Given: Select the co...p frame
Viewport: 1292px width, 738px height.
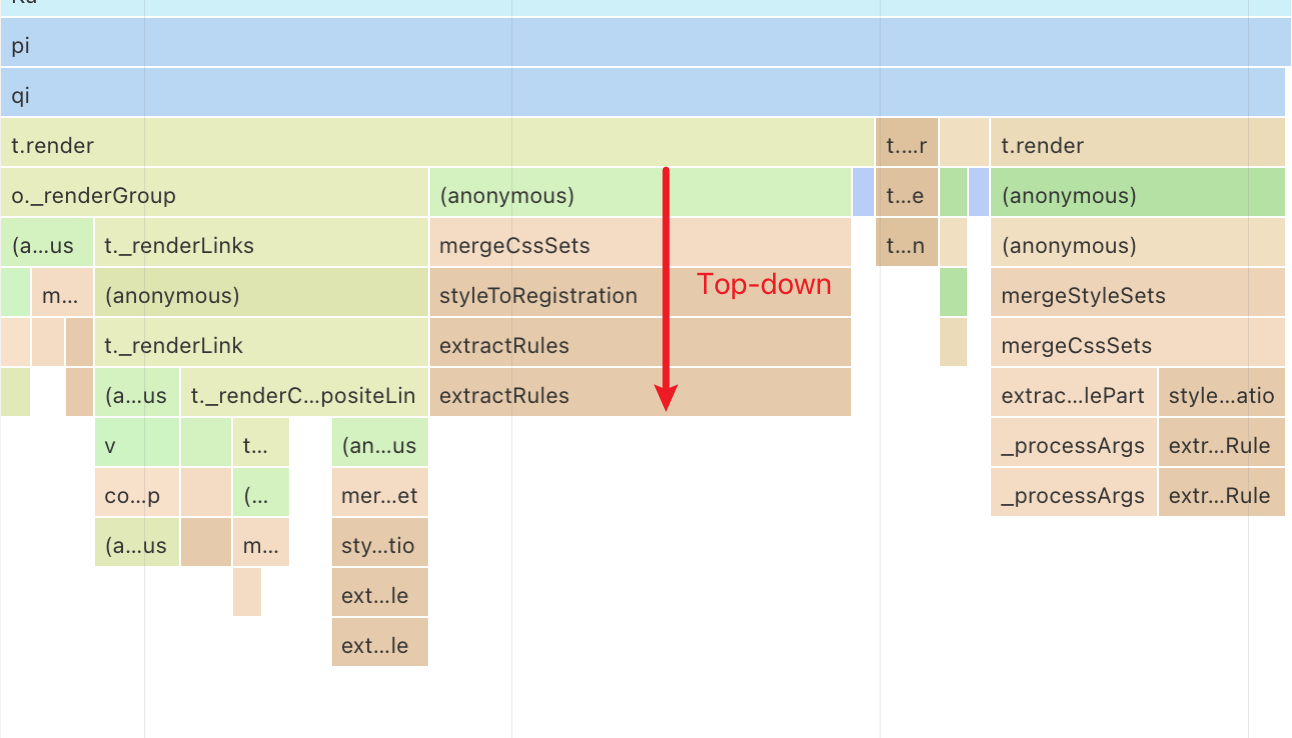Looking at the screenshot, I should coord(137,492).
